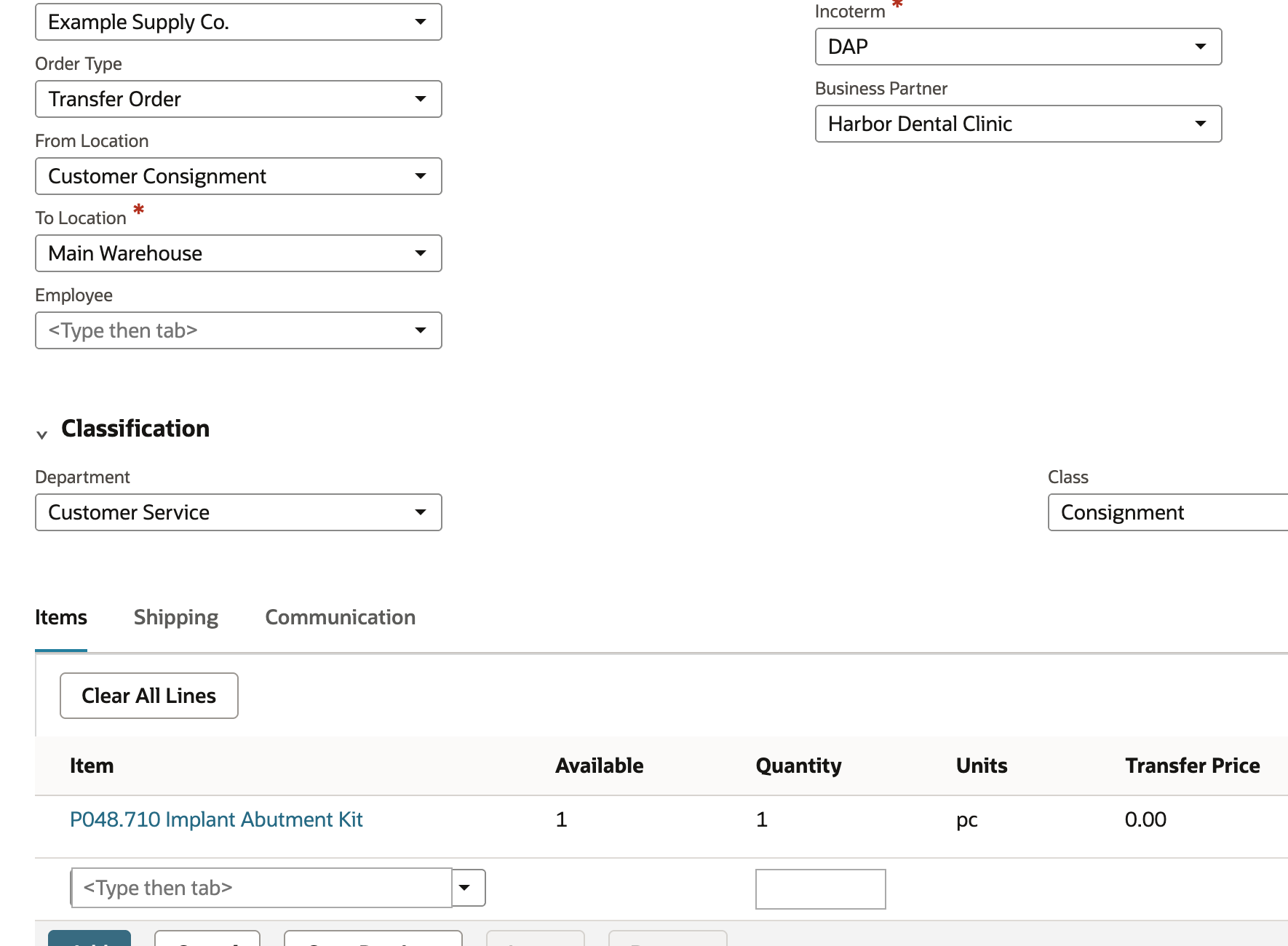1288x946 pixels.
Task: Click the empty Quantity input box
Action: point(821,889)
